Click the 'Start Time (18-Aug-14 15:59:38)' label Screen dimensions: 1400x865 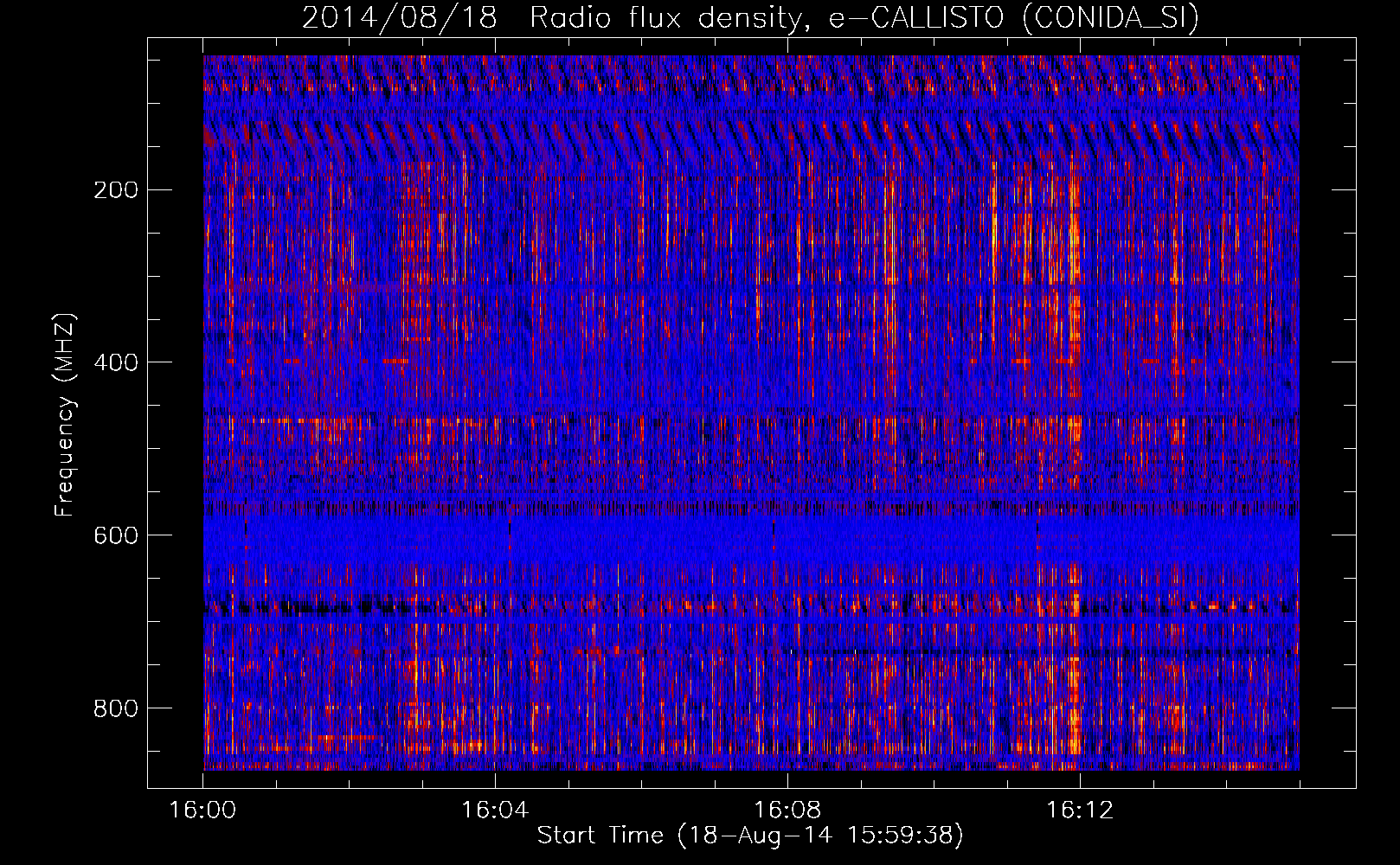(x=750, y=836)
